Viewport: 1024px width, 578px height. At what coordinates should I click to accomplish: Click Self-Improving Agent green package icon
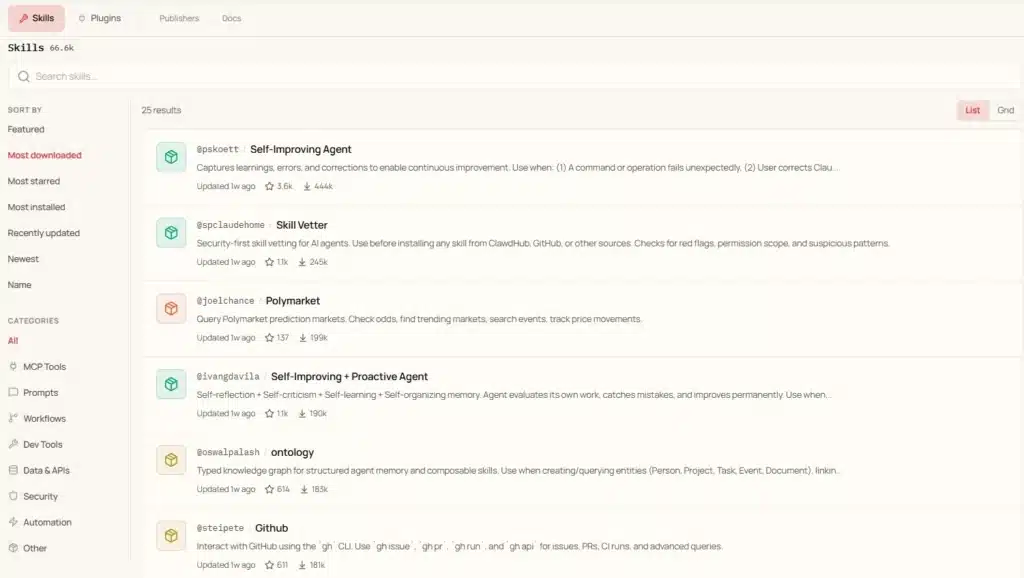click(171, 157)
